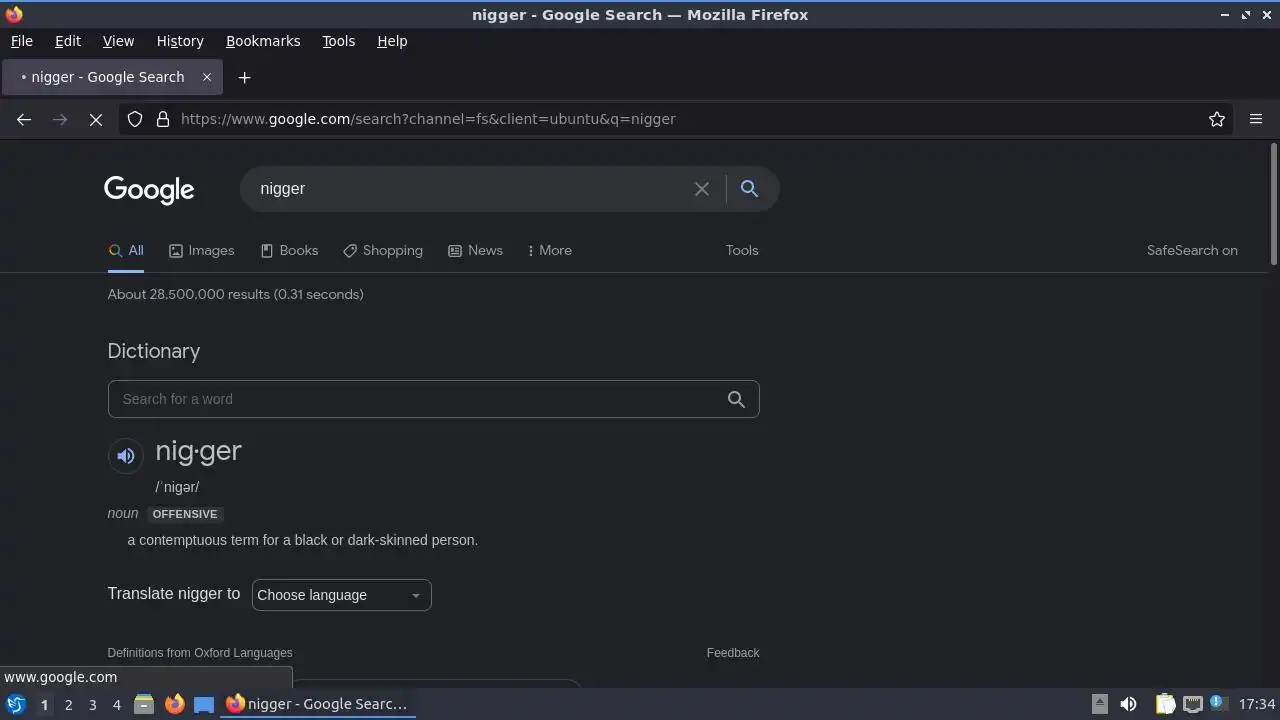The image size is (1280, 720).
Task: Click the removable media eject tray icon
Action: click(x=1099, y=704)
